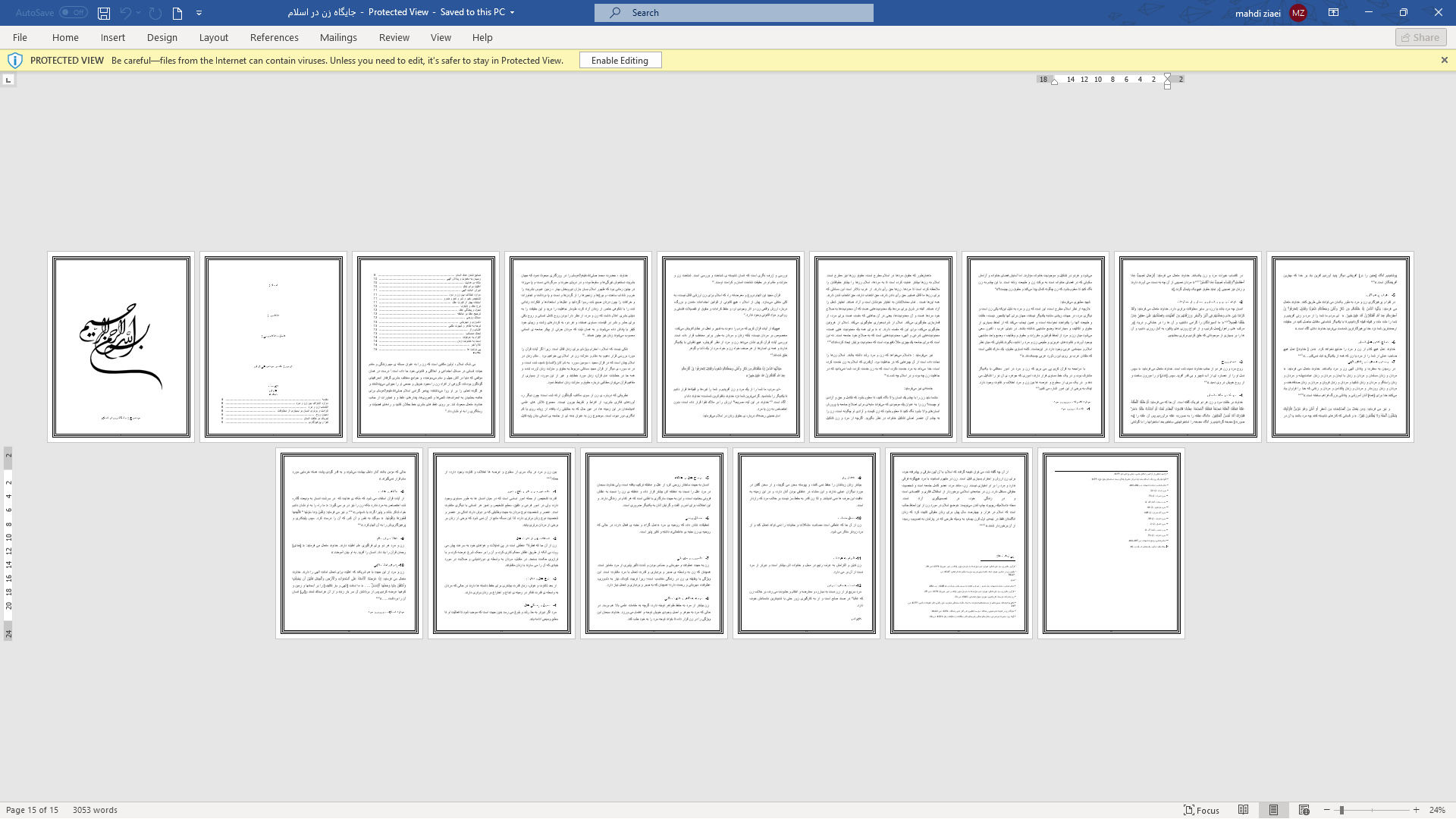Expand the References ribbon tab
This screenshot has height=819, width=1456.
point(274,37)
